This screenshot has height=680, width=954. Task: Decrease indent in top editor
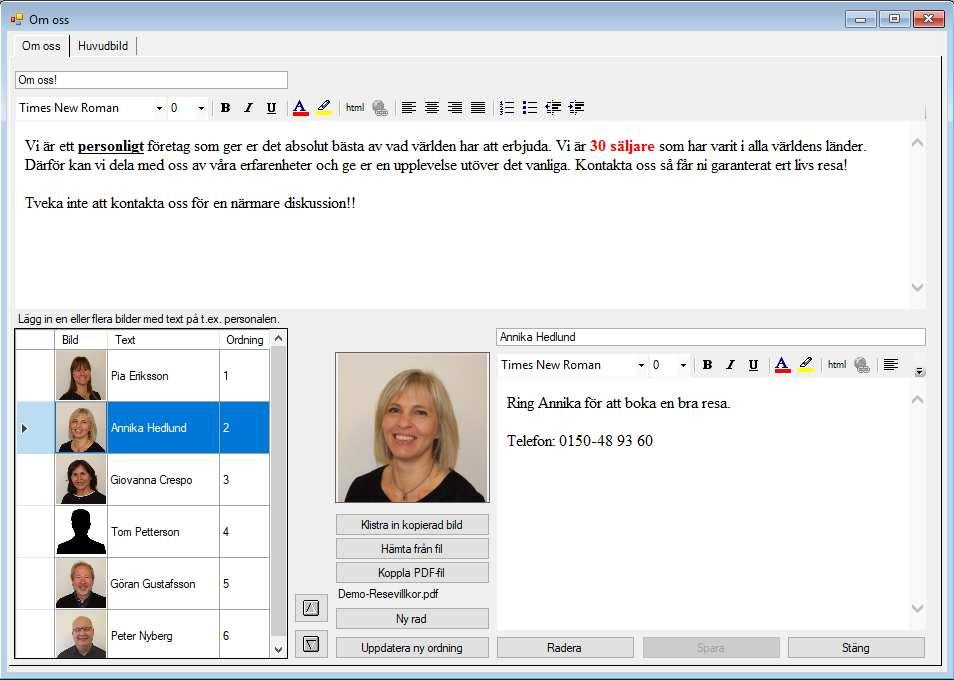point(553,108)
